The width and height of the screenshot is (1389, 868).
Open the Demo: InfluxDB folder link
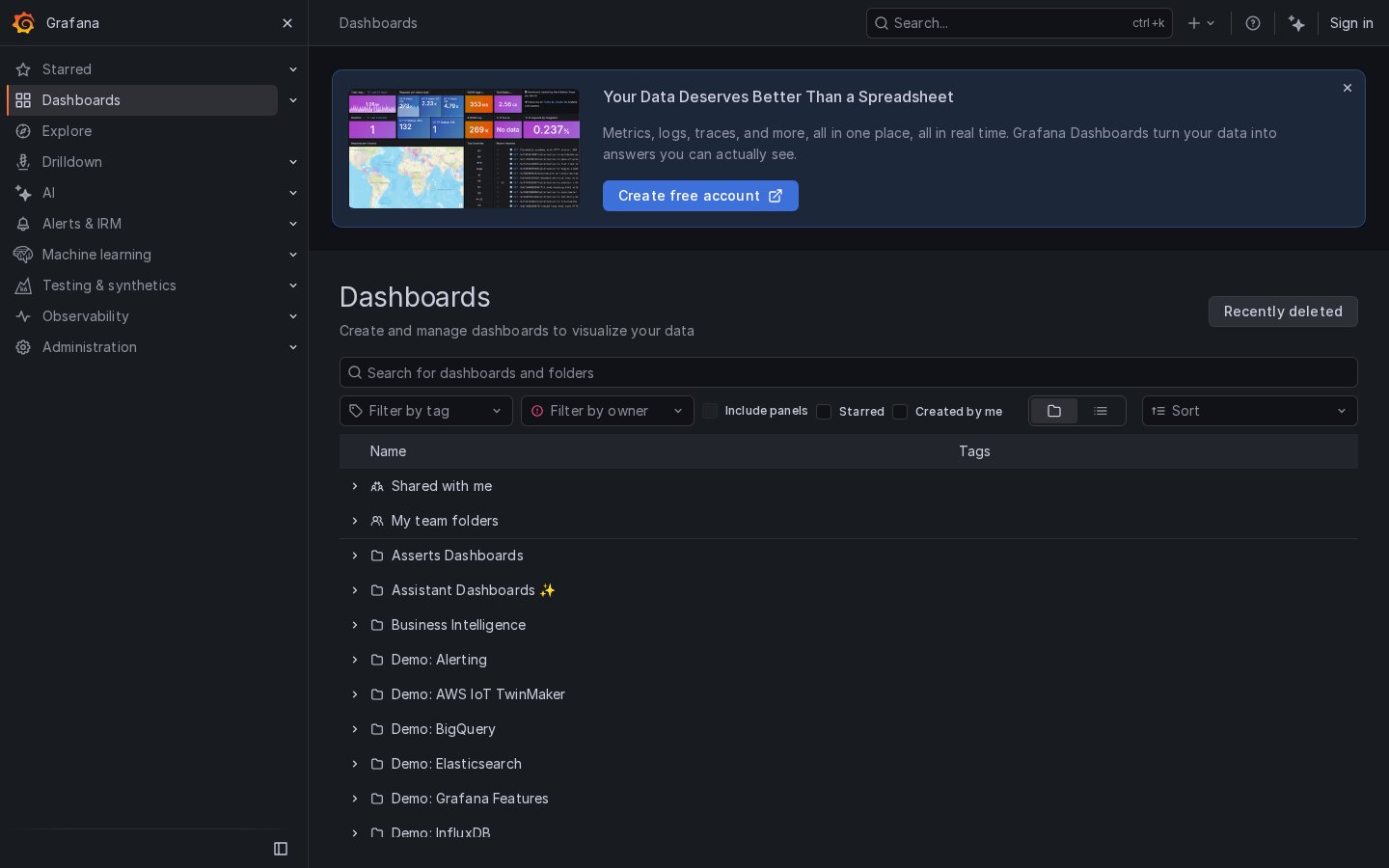click(441, 832)
